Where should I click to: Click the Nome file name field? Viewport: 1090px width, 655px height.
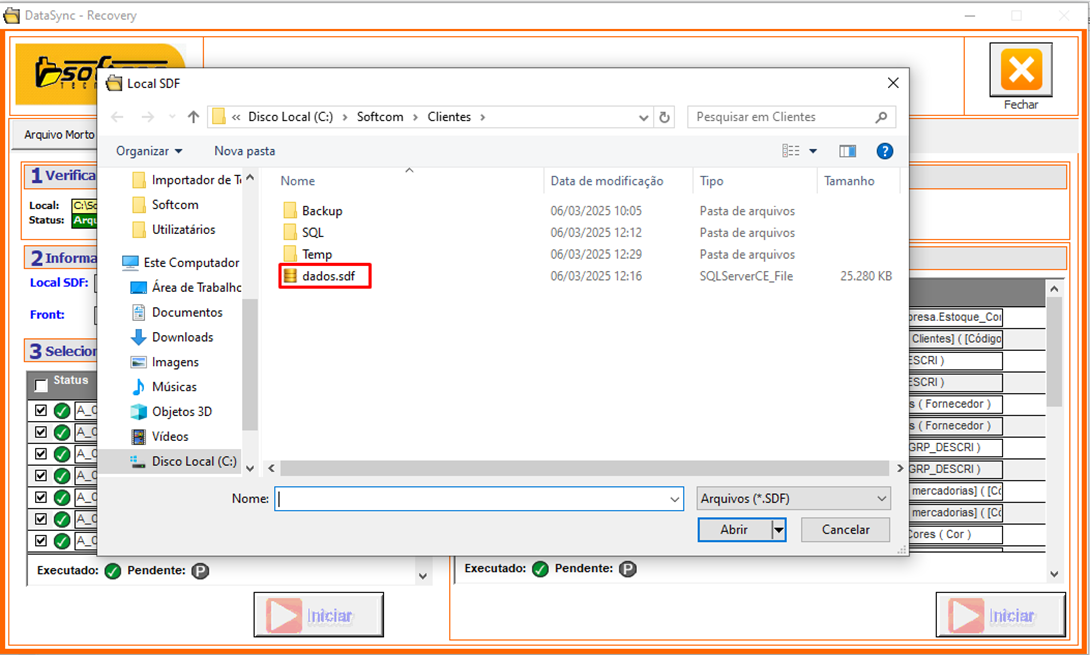470,498
